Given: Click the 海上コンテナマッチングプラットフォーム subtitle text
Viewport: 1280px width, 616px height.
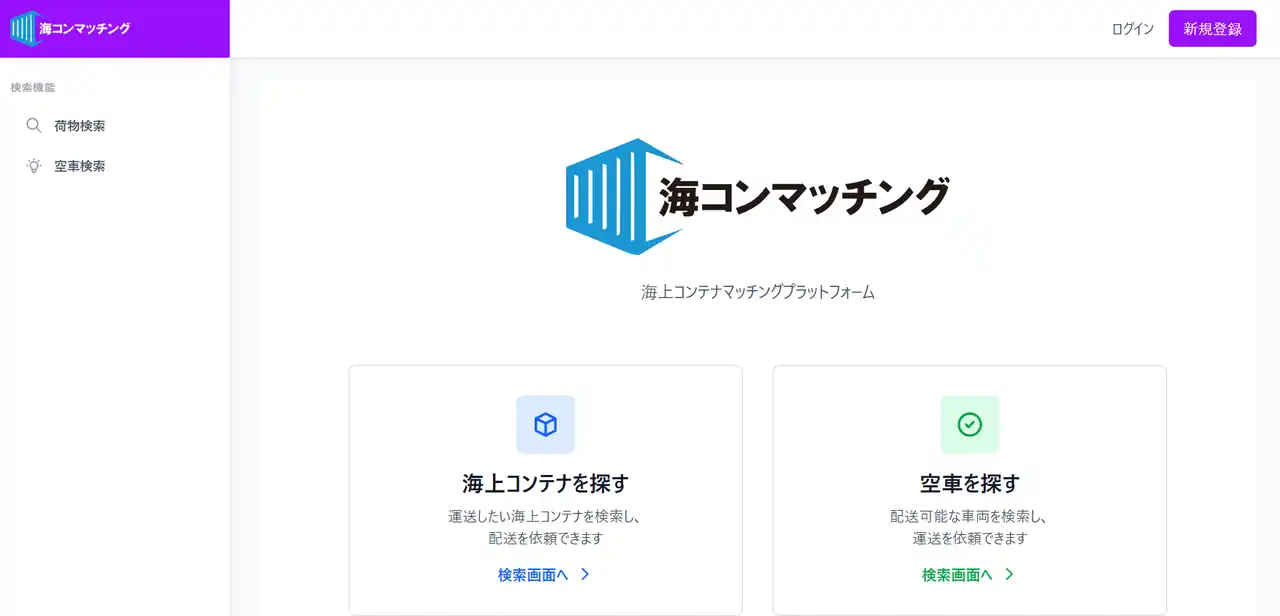Looking at the screenshot, I should coord(757,291).
